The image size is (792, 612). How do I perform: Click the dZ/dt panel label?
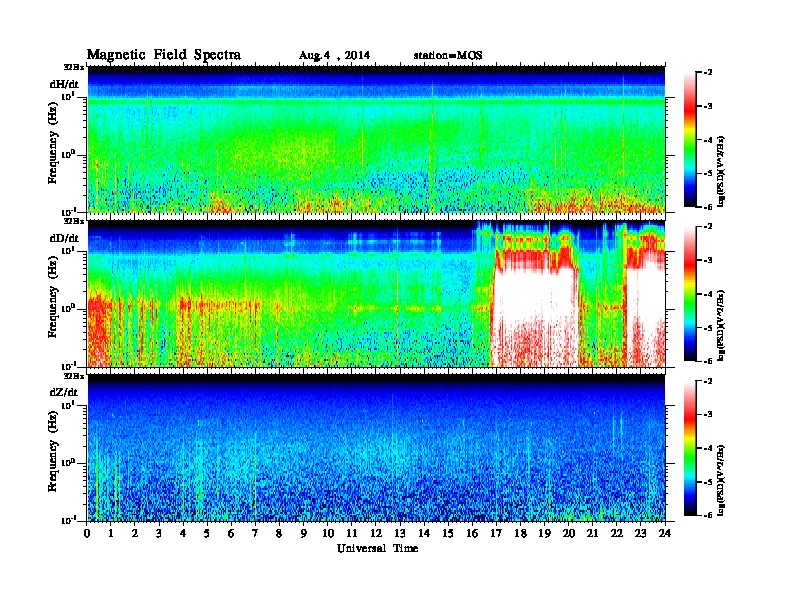coord(64,392)
